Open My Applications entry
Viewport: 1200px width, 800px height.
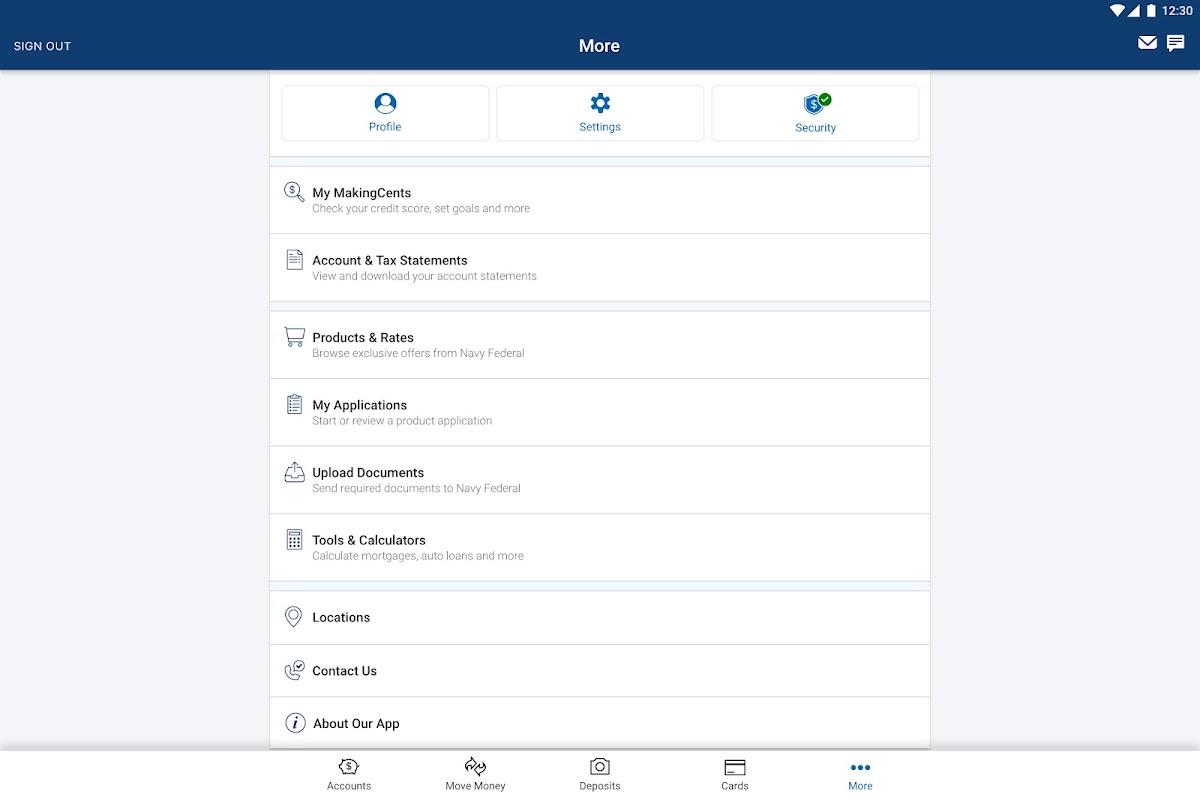coord(600,412)
